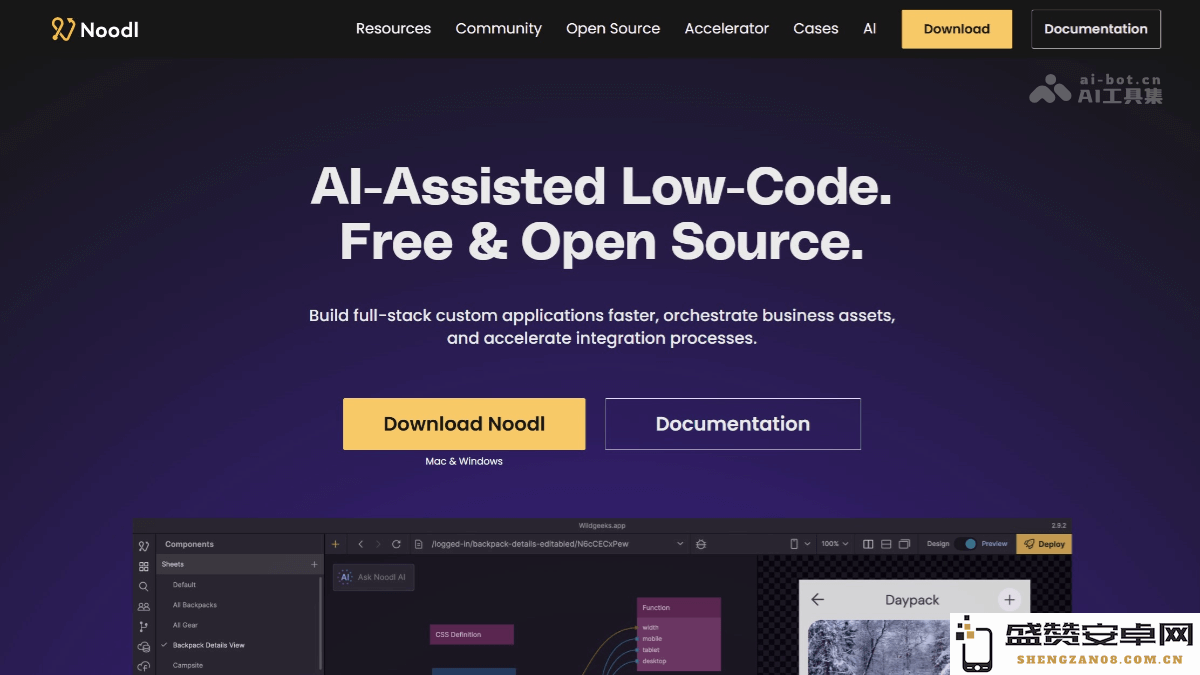Click the yellow plus icon beside the back arrow
Screen dimensions: 1200x675
pyautogui.click(x=336, y=544)
